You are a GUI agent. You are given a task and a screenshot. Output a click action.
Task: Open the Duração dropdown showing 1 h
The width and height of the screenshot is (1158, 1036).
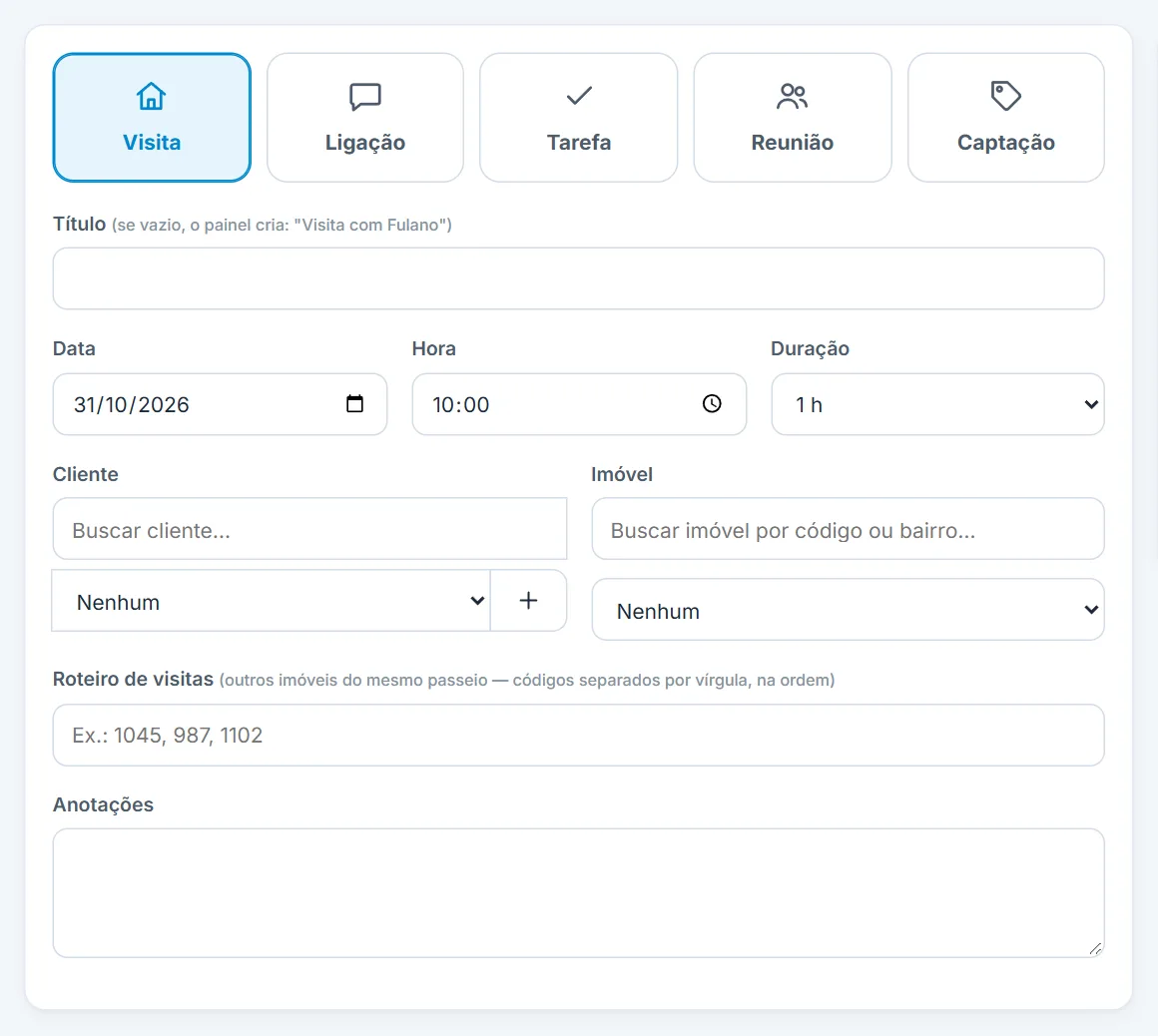tap(938, 404)
